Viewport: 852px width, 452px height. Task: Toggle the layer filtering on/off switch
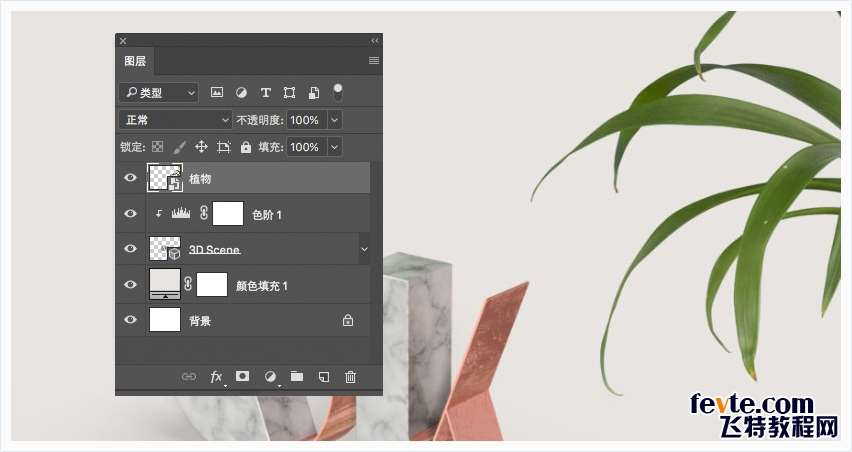click(x=338, y=92)
